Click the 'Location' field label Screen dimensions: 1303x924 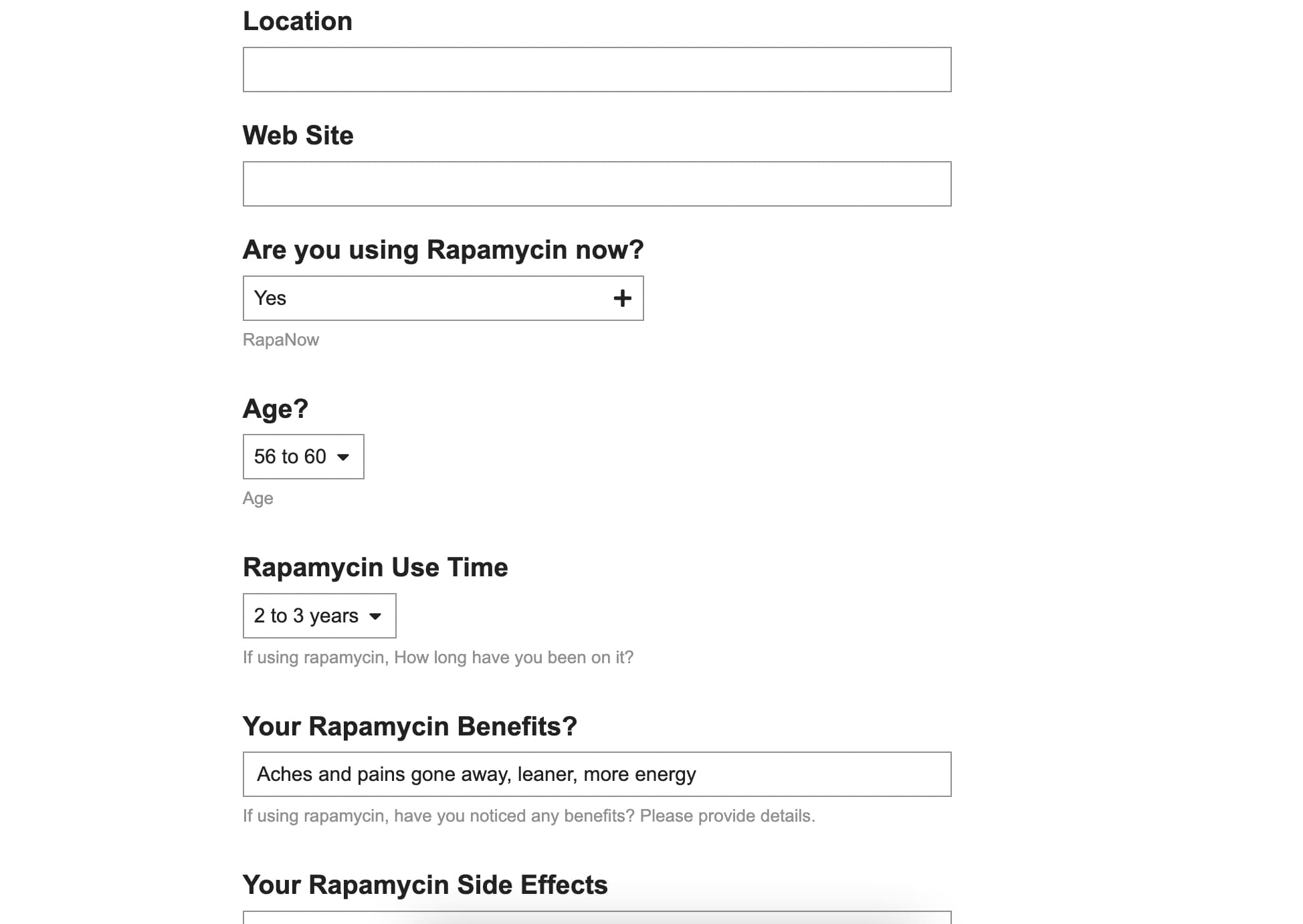tap(298, 21)
